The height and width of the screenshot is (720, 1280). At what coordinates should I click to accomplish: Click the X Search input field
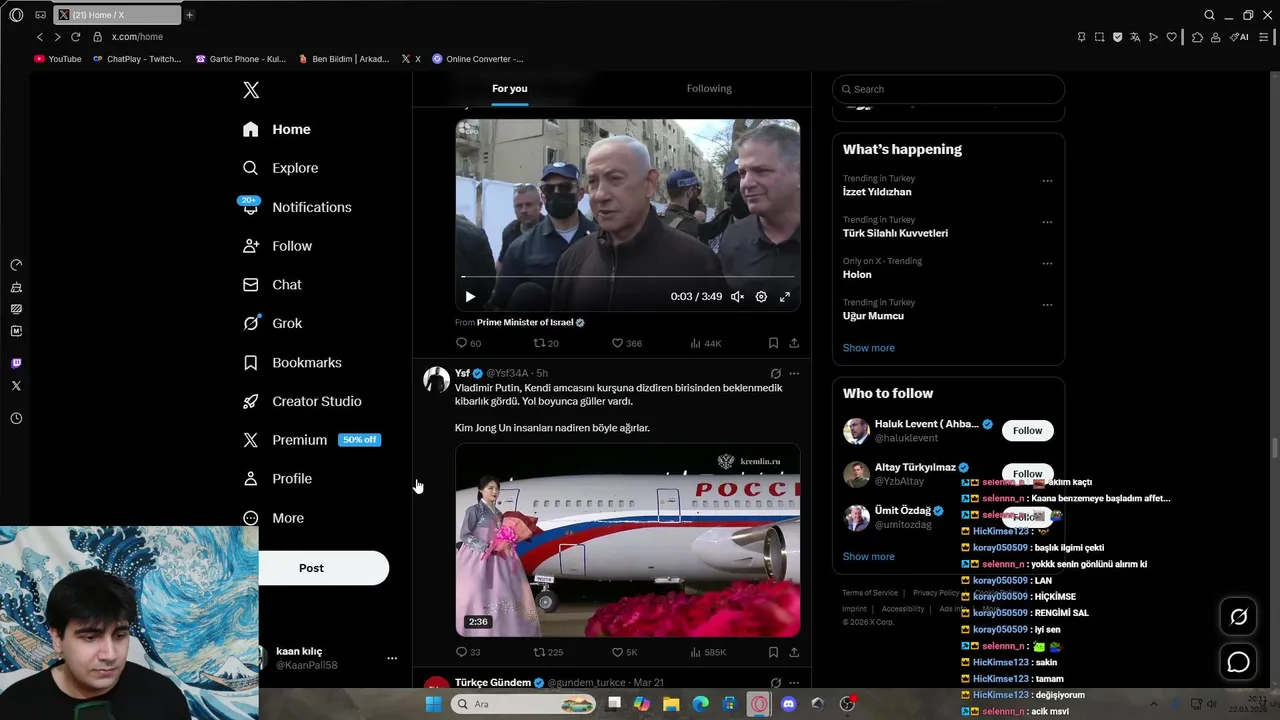coord(948,89)
